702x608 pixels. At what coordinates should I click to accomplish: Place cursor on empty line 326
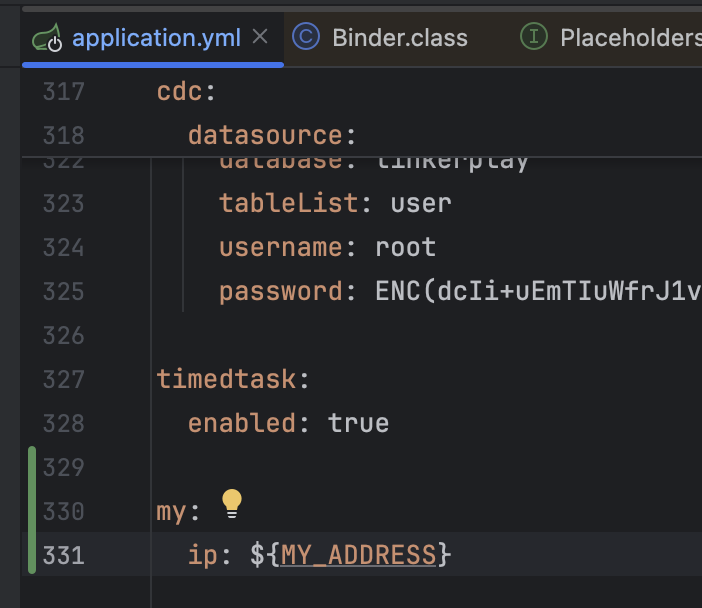tap(400, 335)
